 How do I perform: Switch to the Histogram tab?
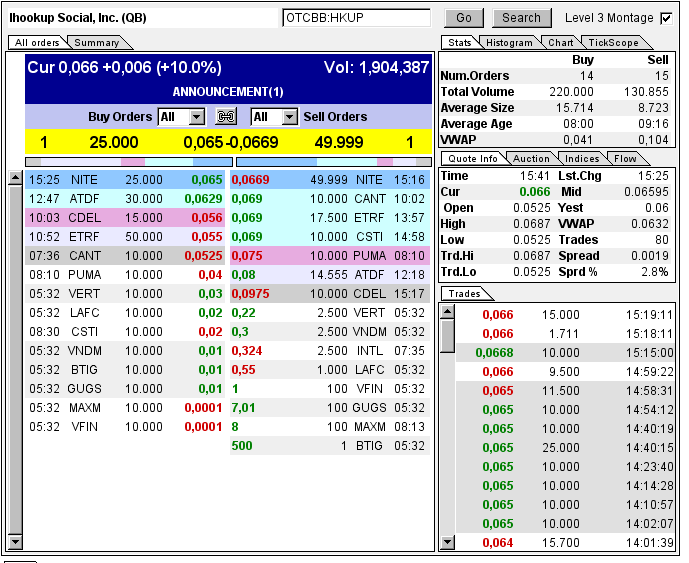(509, 43)
